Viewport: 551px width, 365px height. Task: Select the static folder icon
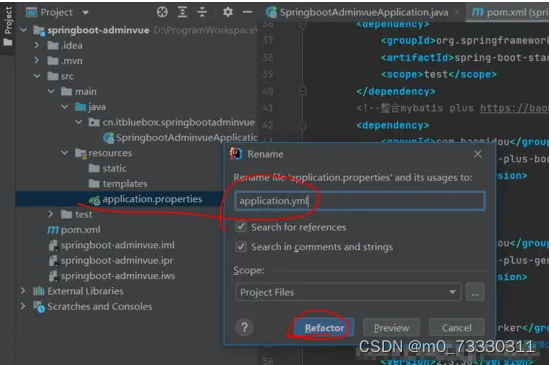pyautogui.click(x=94, y=168)
